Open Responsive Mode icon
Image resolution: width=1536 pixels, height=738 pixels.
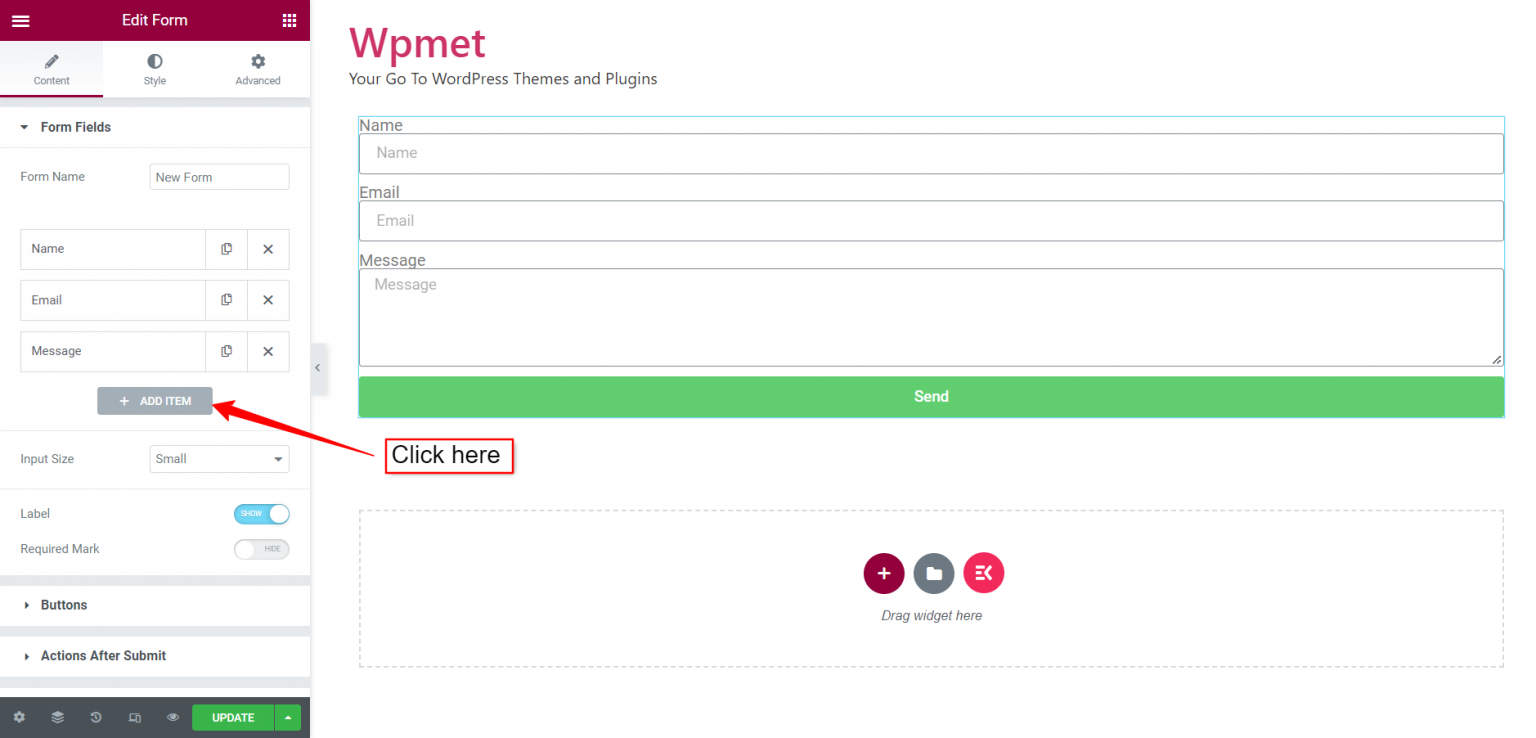tap(134, 717)
